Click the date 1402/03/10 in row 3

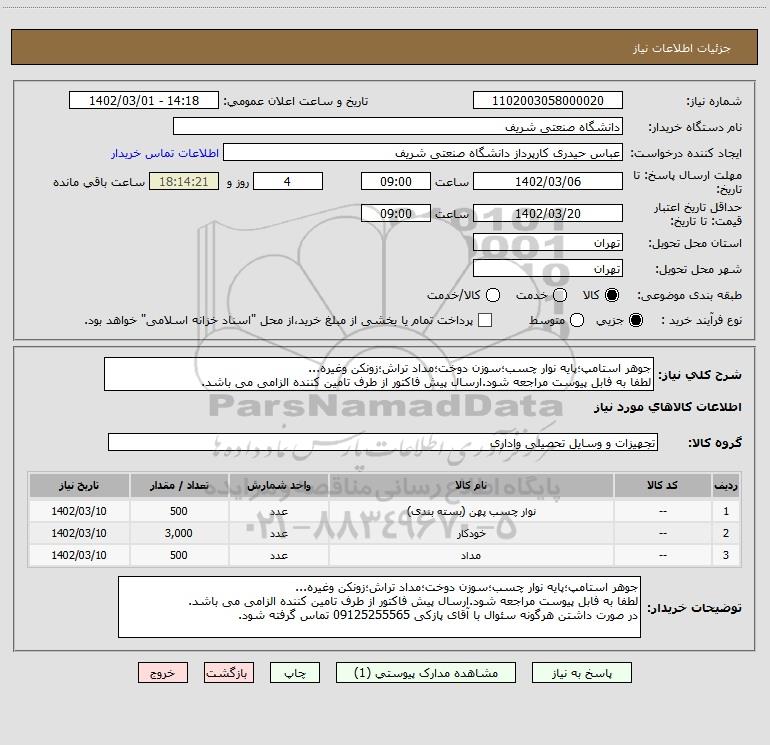point(79,555)
